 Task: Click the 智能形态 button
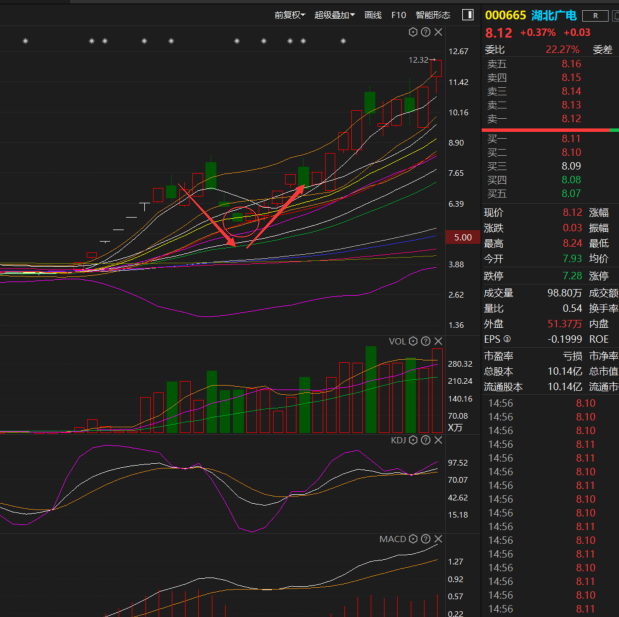[x=432, y=15]
